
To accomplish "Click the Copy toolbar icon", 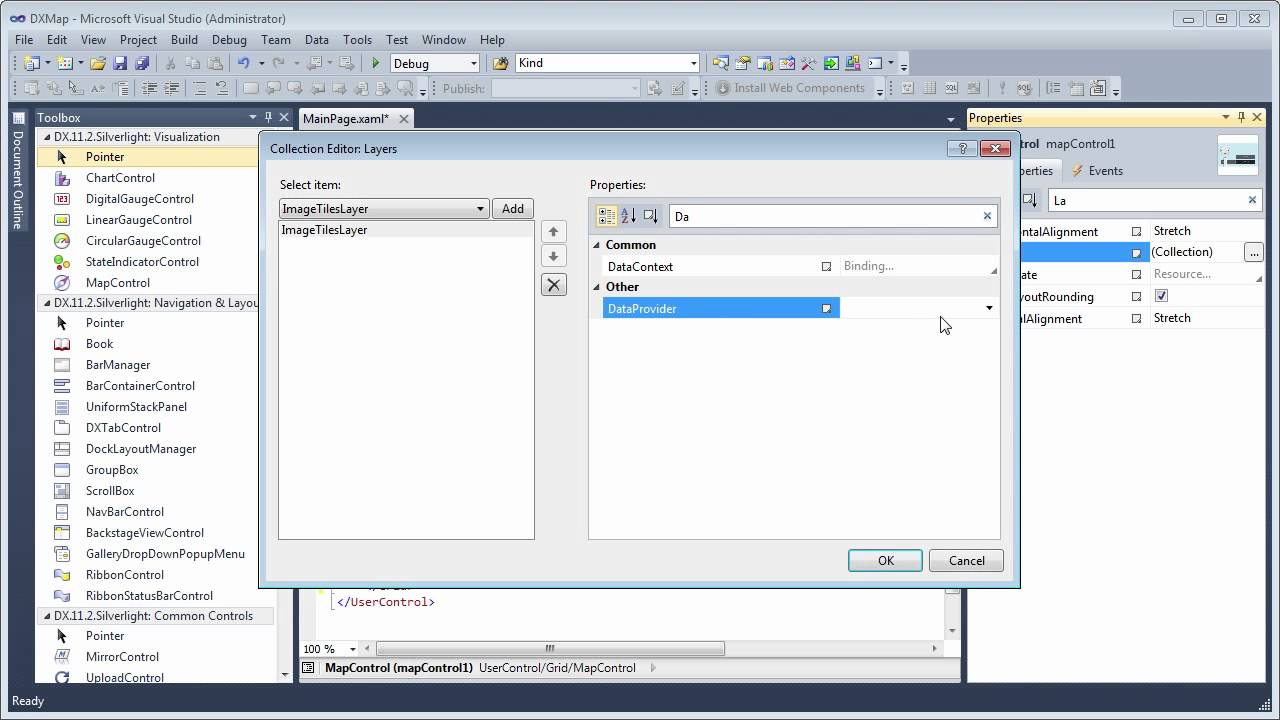I will 194,63.
